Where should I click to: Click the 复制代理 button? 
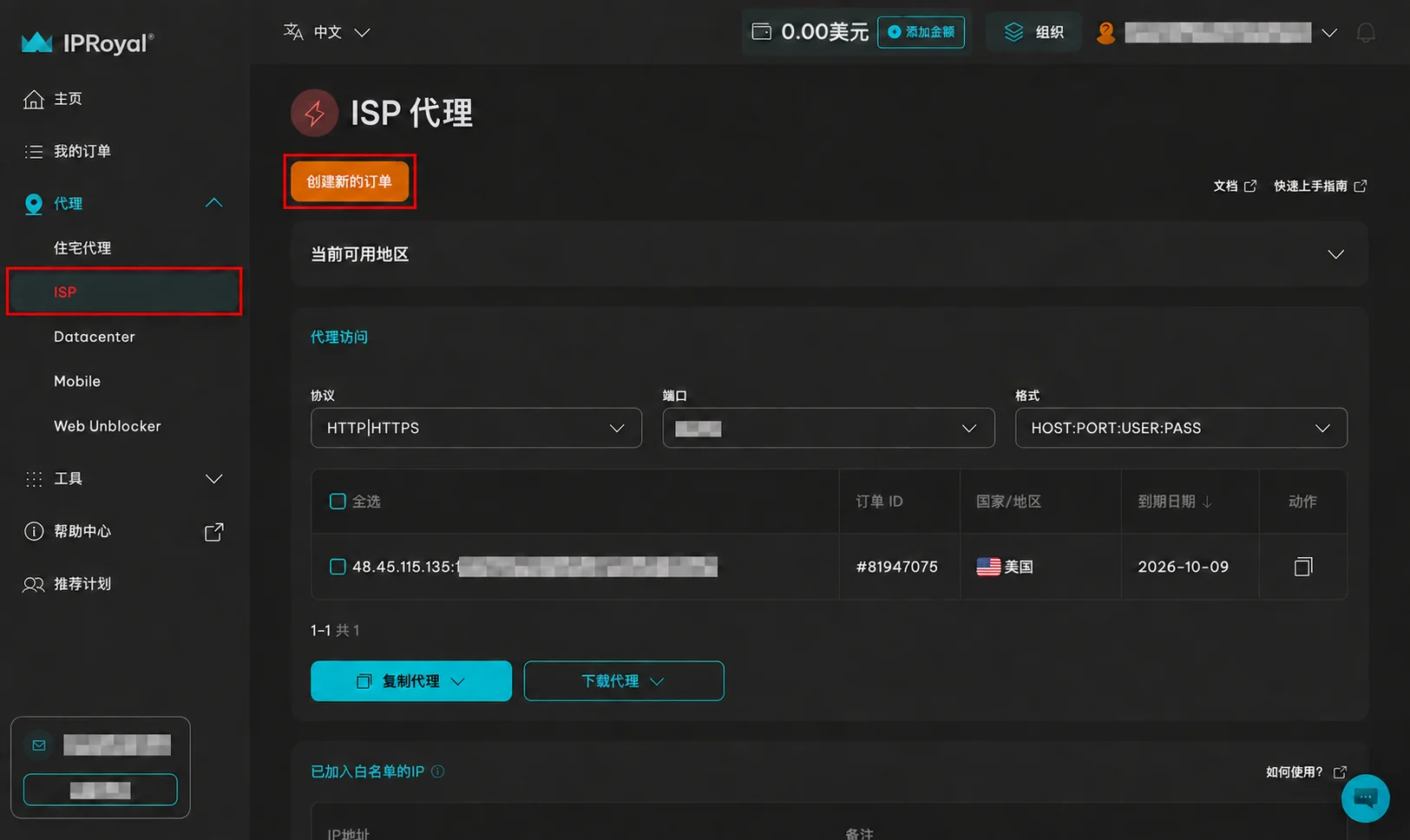coord(411,681)
